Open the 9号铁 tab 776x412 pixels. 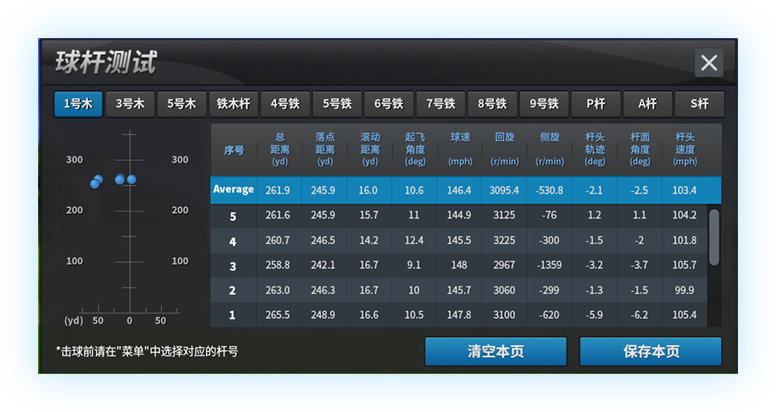point(544,104)
